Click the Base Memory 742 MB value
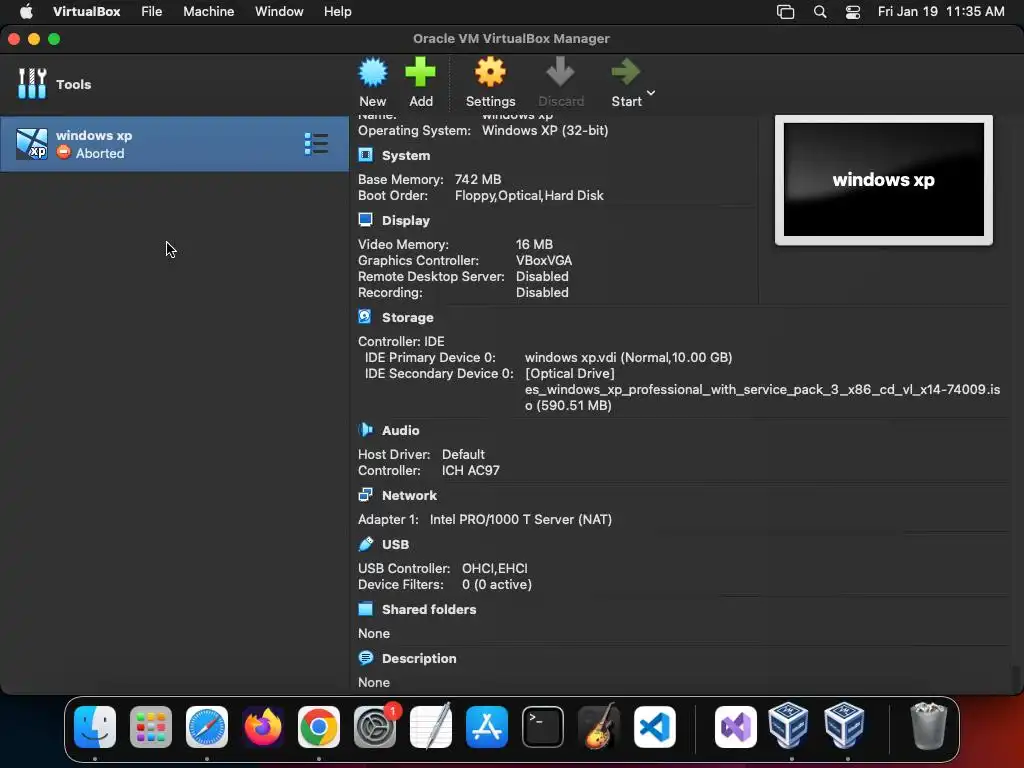 (478, 180)
